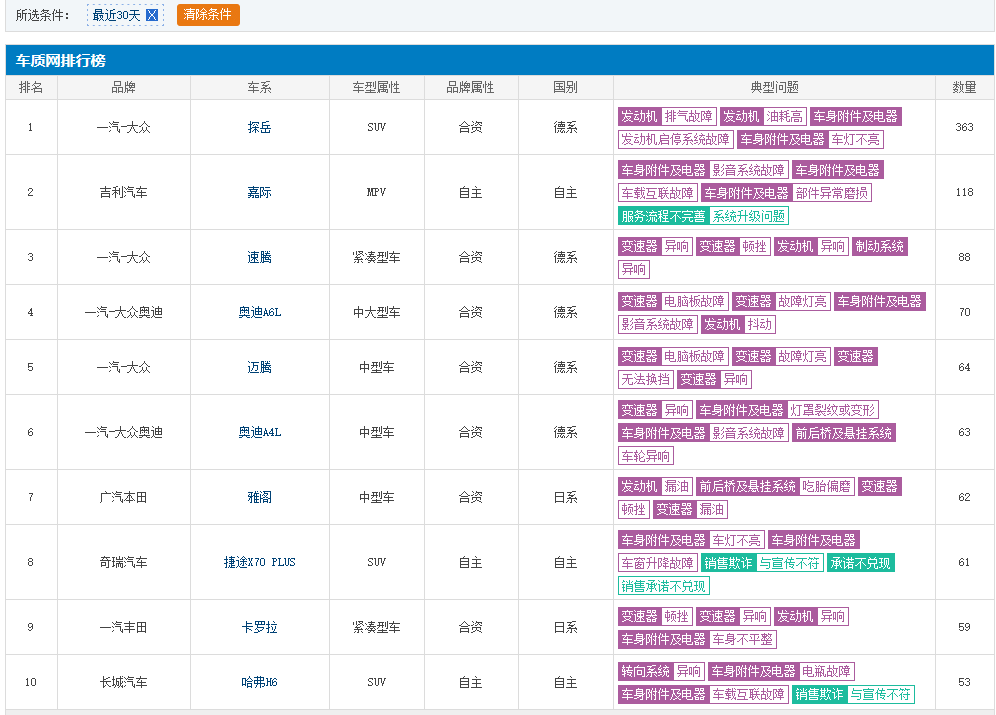996x715 pixels.
Task: Click the 清除条件 button
Action: click(x=208, y=15)
